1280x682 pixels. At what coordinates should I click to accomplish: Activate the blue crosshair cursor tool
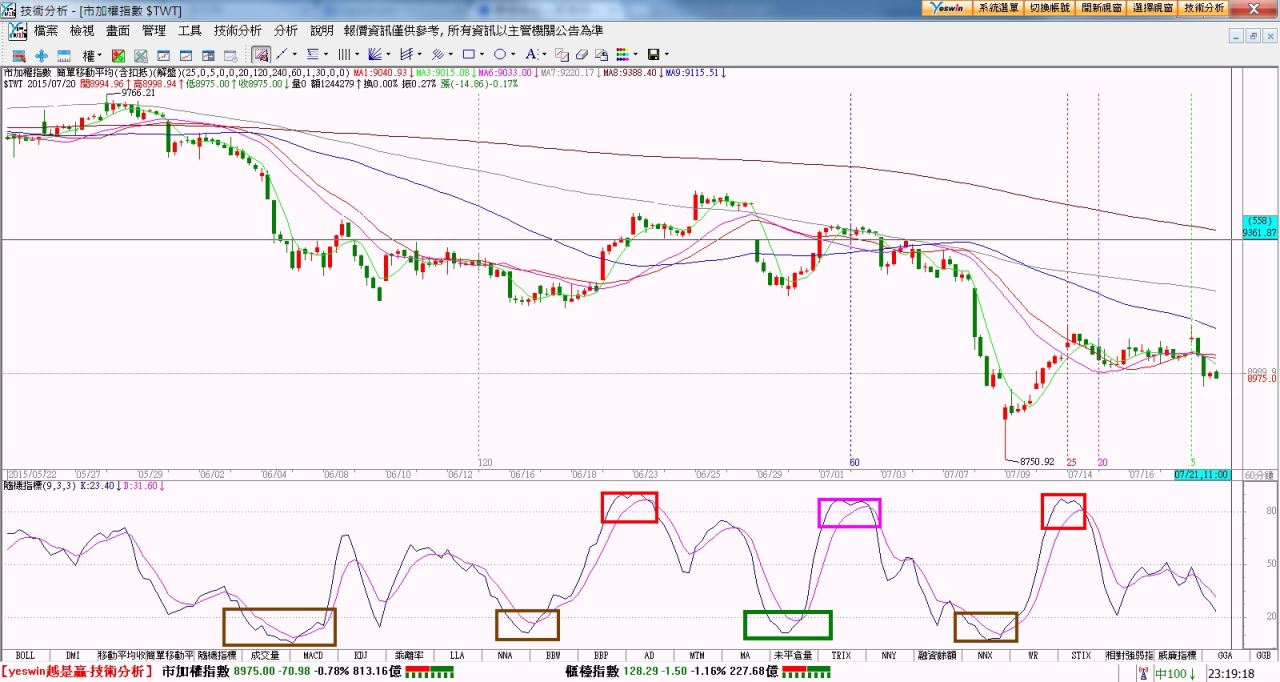41,55
